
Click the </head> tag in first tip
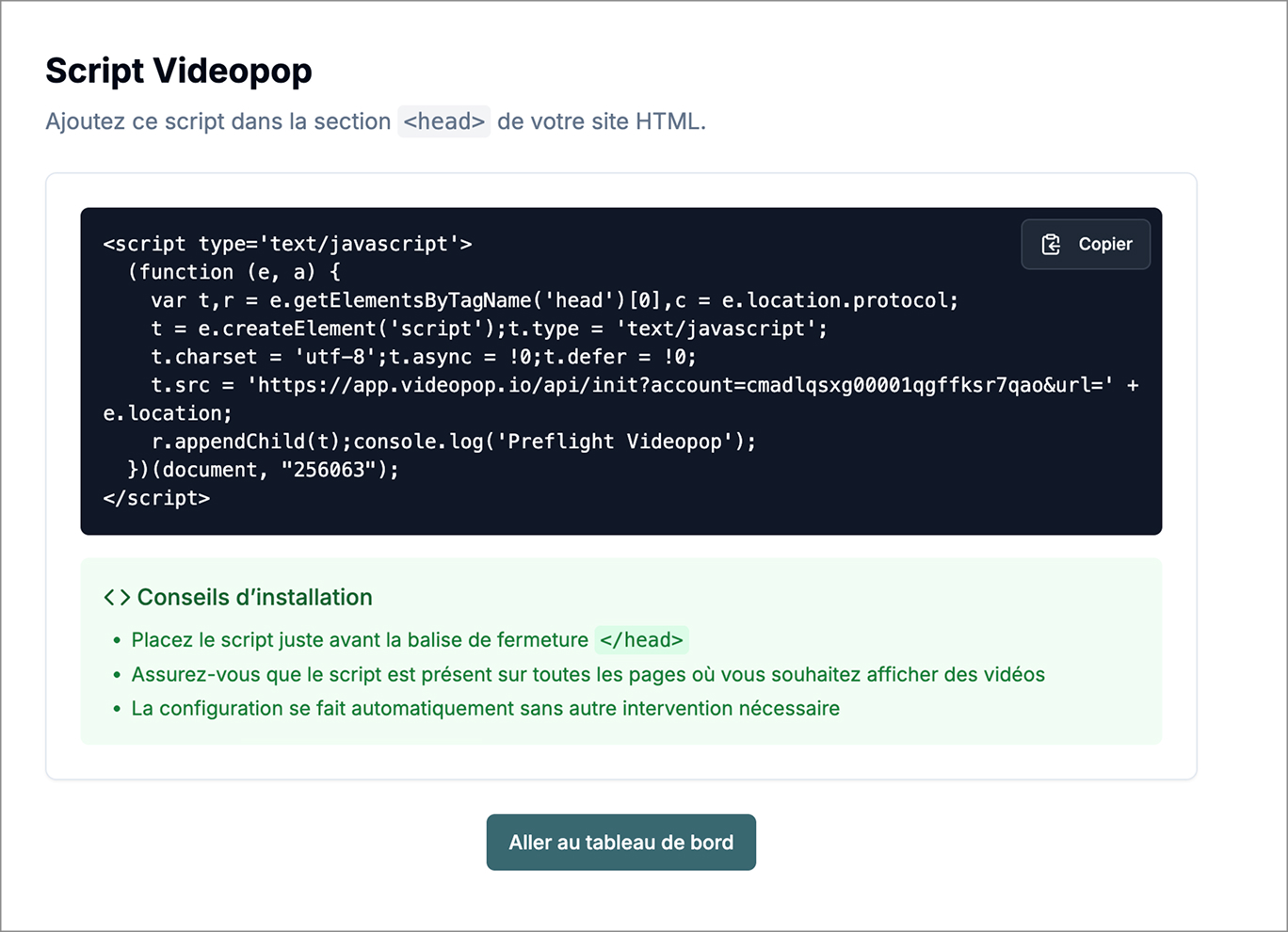(641, 640)
